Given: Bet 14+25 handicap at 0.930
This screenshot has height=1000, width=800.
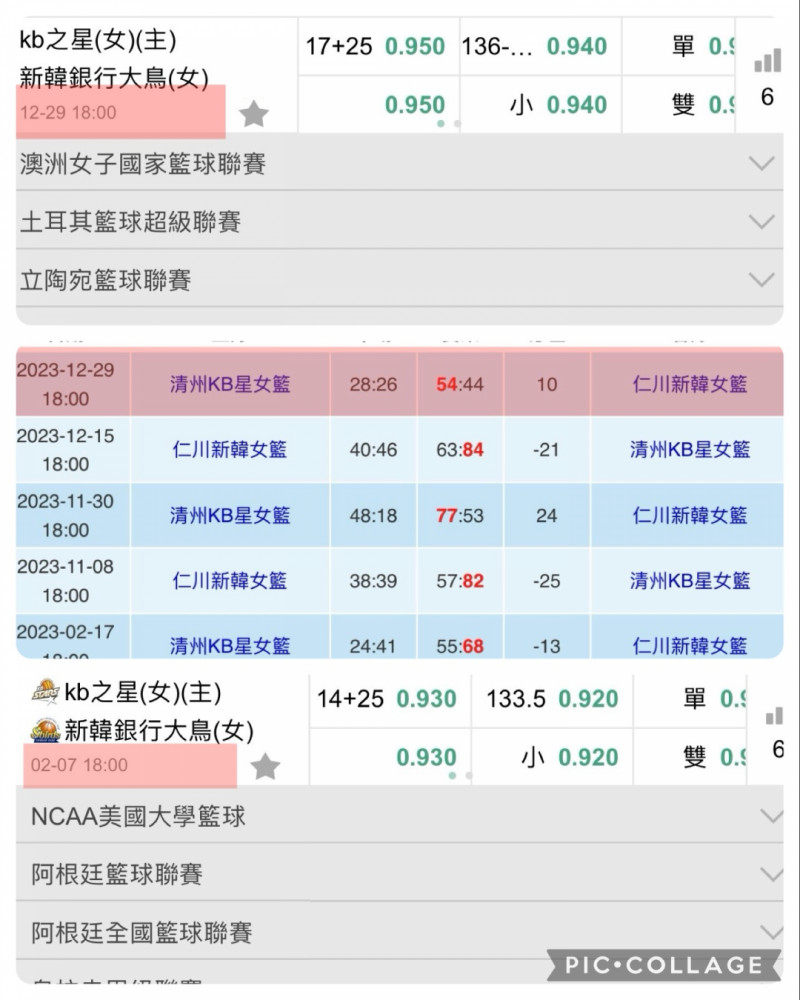Looking at the screenshot, I should 390,699.
